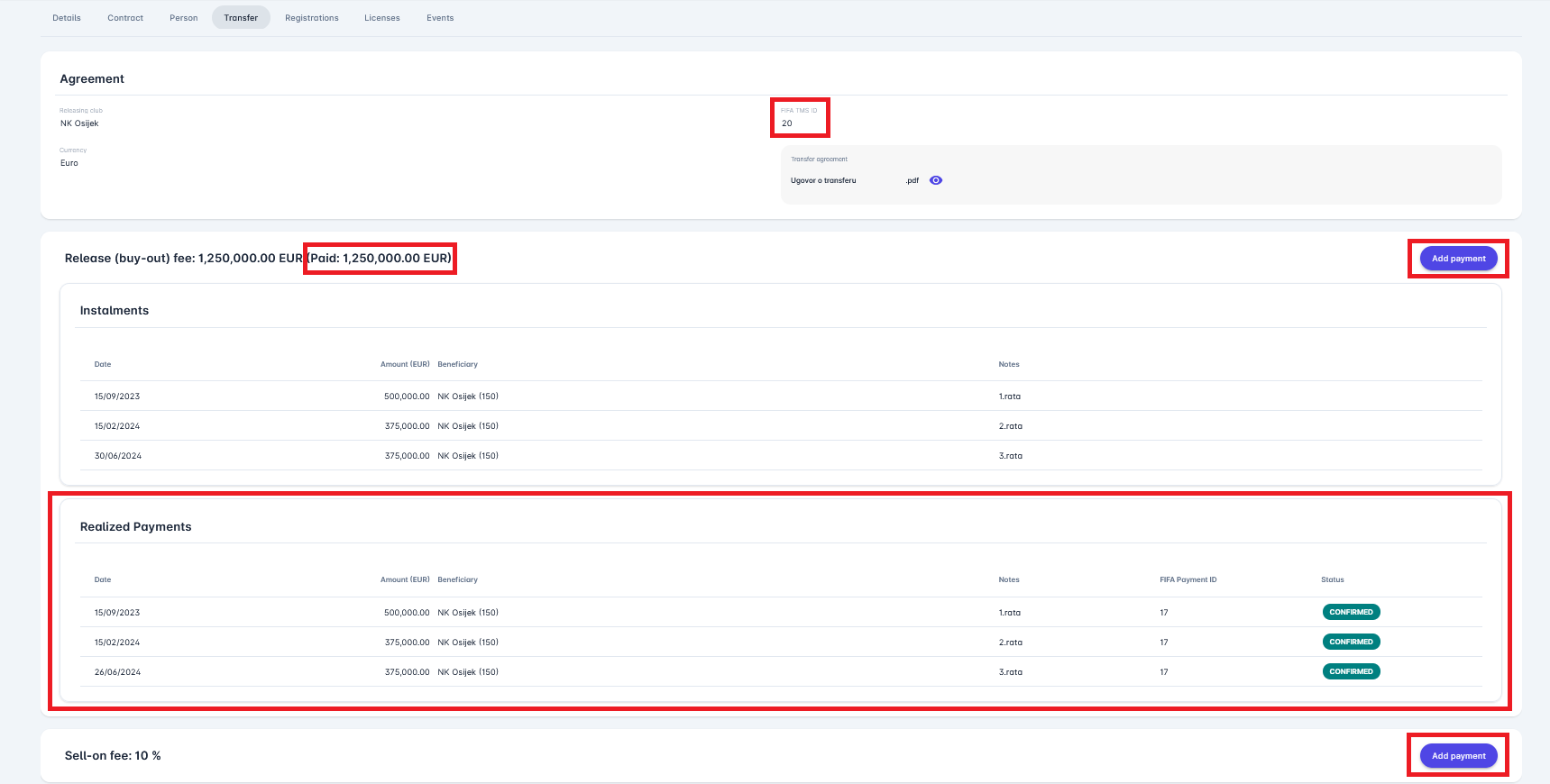The width and height of the screenshot is (1550, 784).
Task: Click the FIFA TMS ID value field
Action: pyautogui.click(x=787, y=123)
